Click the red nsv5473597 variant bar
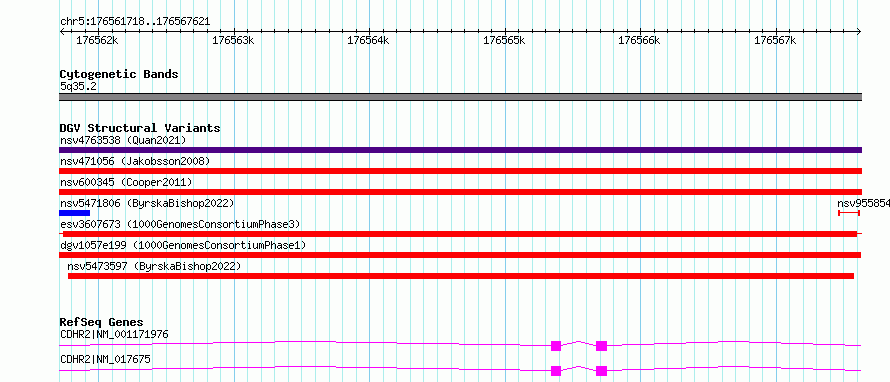 (x=461, y=276)
